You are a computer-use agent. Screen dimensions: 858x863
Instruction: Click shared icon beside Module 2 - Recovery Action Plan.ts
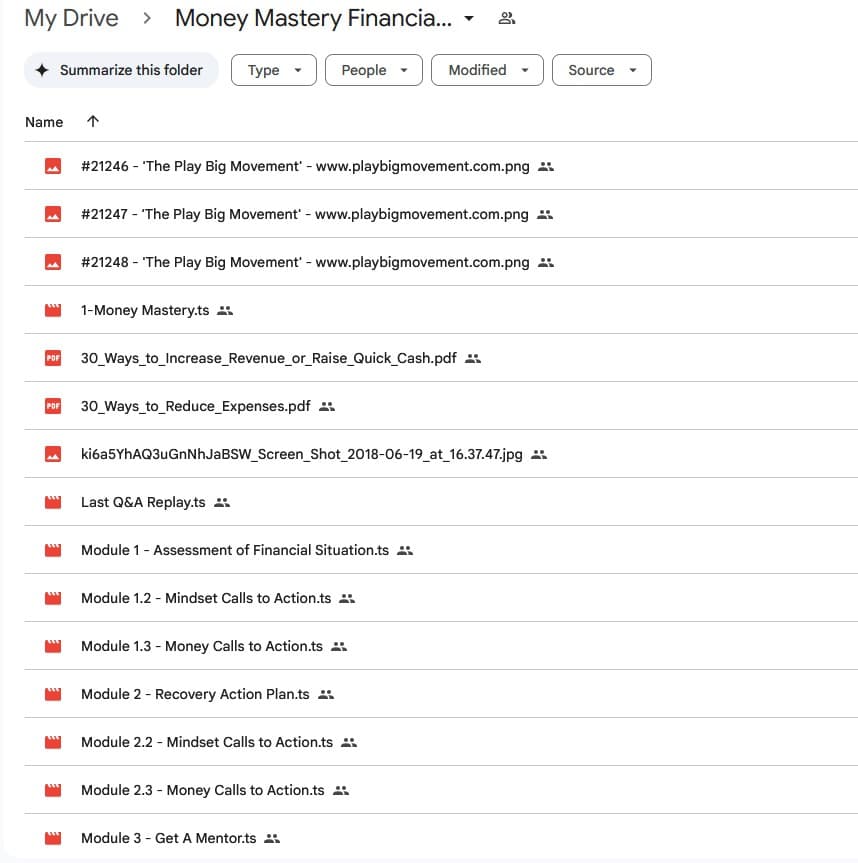[326, 694]
